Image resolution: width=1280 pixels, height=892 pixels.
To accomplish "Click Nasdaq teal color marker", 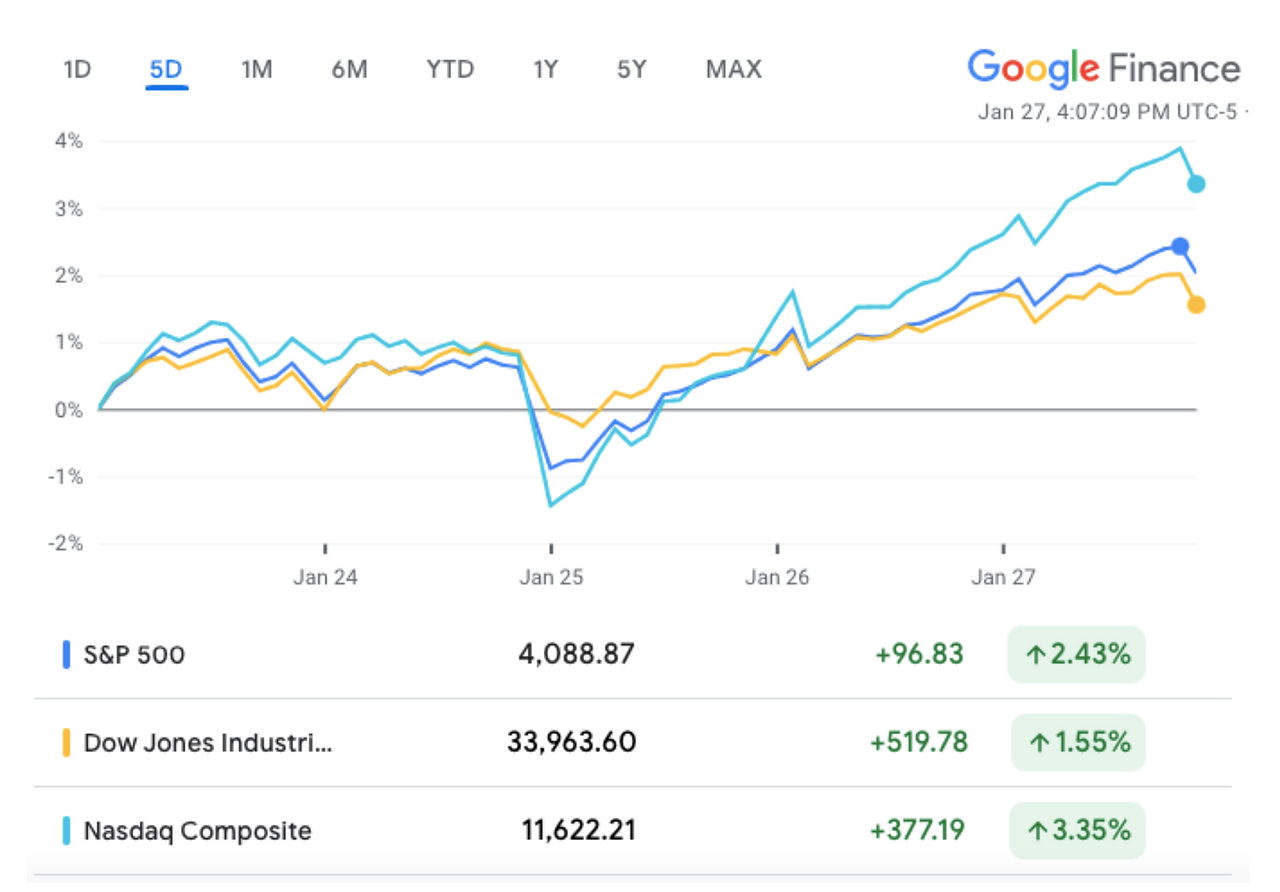I will pos(66,830).
